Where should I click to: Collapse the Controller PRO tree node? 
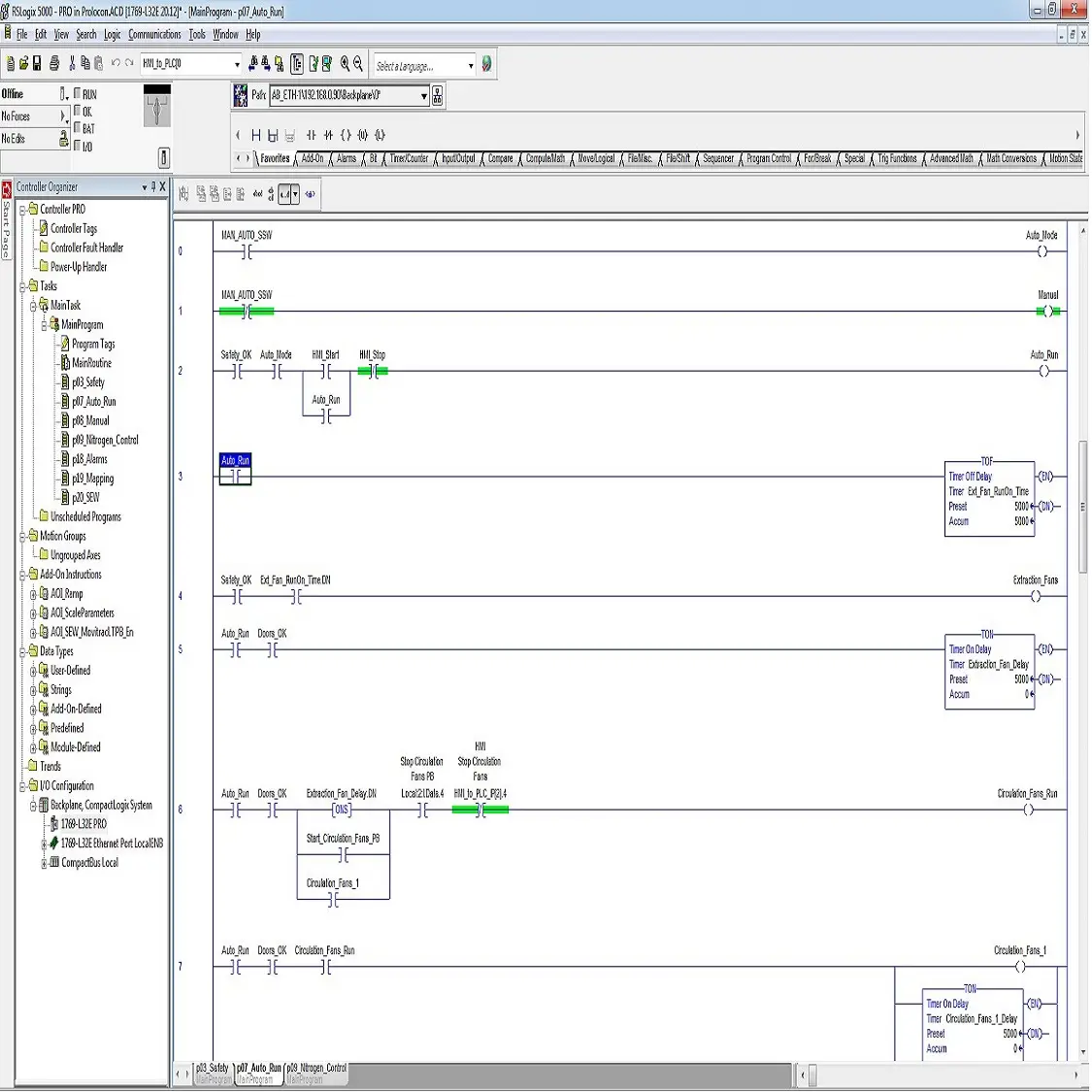22,209
